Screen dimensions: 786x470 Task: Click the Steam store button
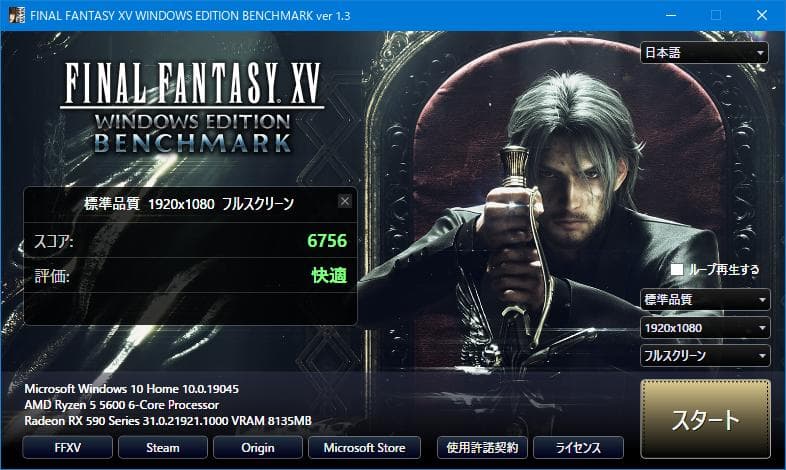tap(163, 447)
